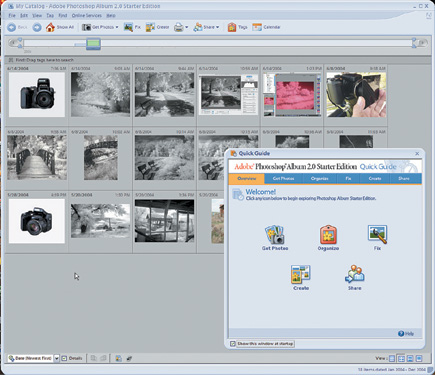Toggle the Details checkbox

tap(64, 358)
